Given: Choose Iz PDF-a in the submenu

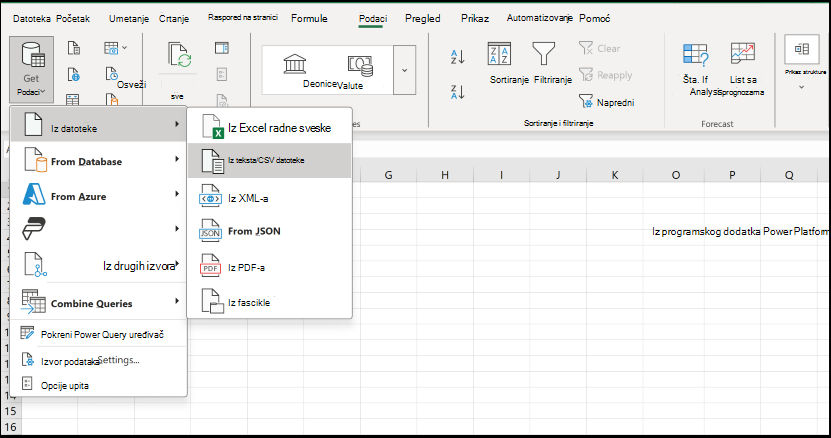Looking at the screenshot, I should coord(270,267).
